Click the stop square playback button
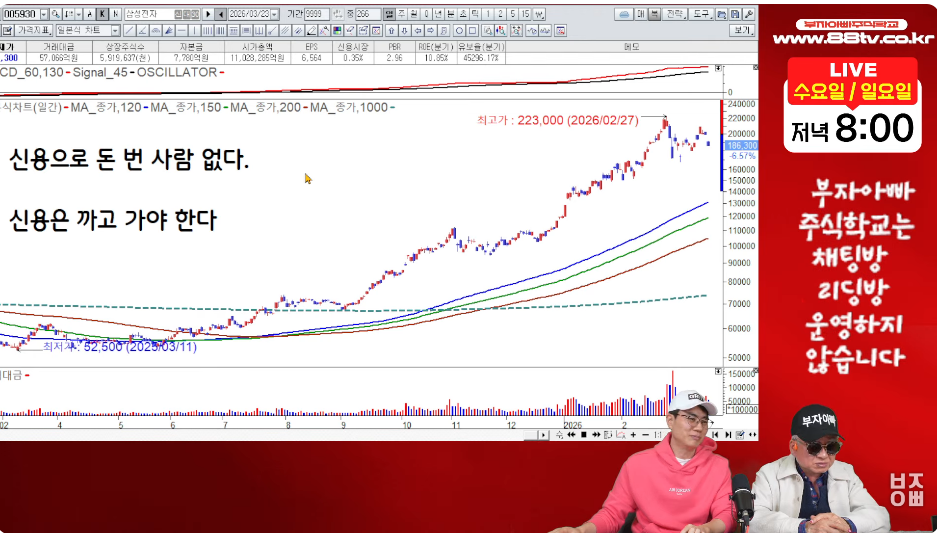 pyautogui.click(x=584, y=435)
